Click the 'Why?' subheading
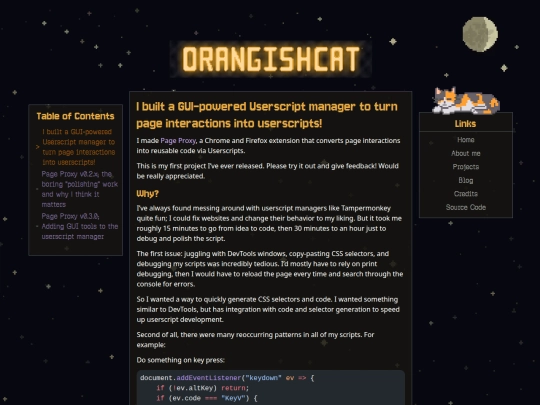This screenshot has height=405, width=540. coord(147,194)
